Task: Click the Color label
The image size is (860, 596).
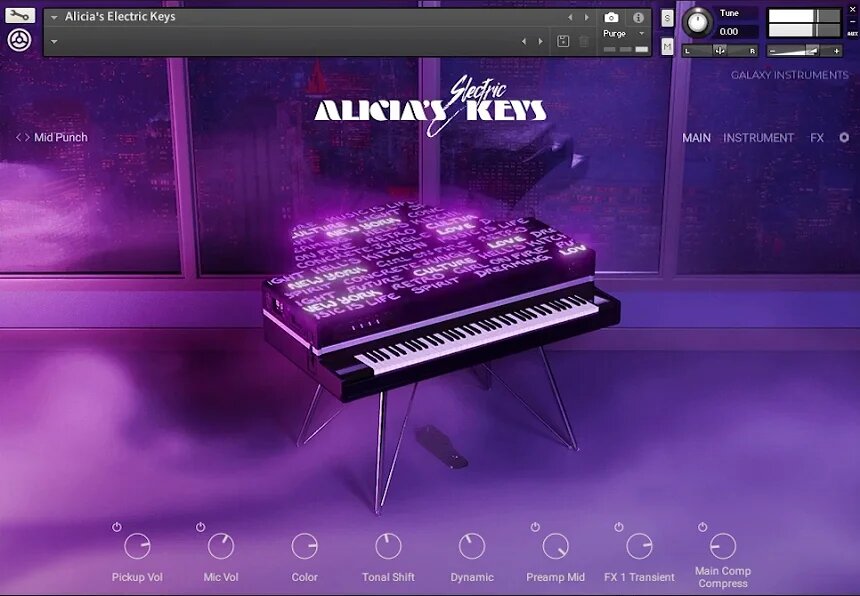Action: point(304,577)
